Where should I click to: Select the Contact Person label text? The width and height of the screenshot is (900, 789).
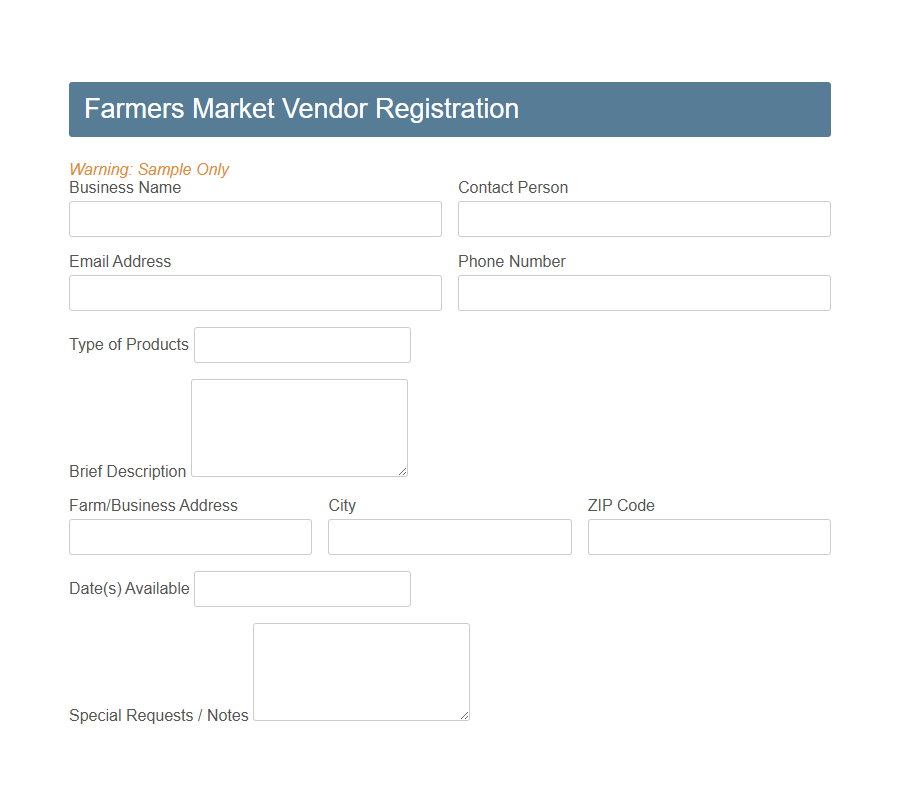513,187
